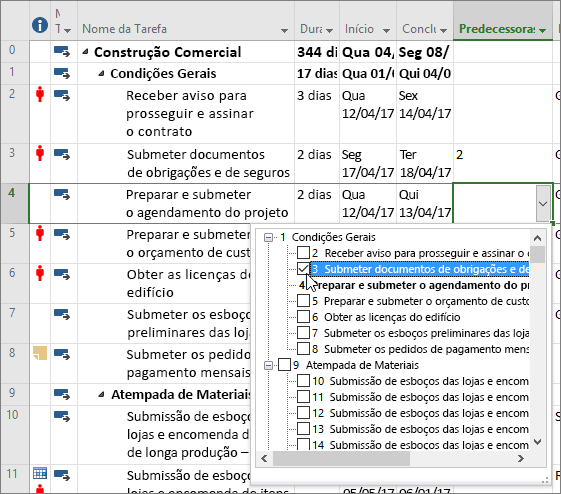Click the red overallocated person icon in row 2
This screenshot has width=561, height=494.
(x=40, y=94)
